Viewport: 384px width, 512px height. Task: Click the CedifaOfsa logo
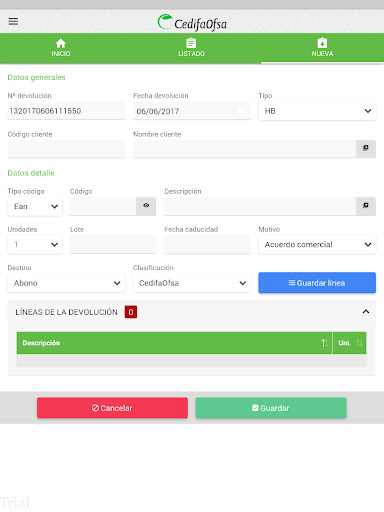192,23
